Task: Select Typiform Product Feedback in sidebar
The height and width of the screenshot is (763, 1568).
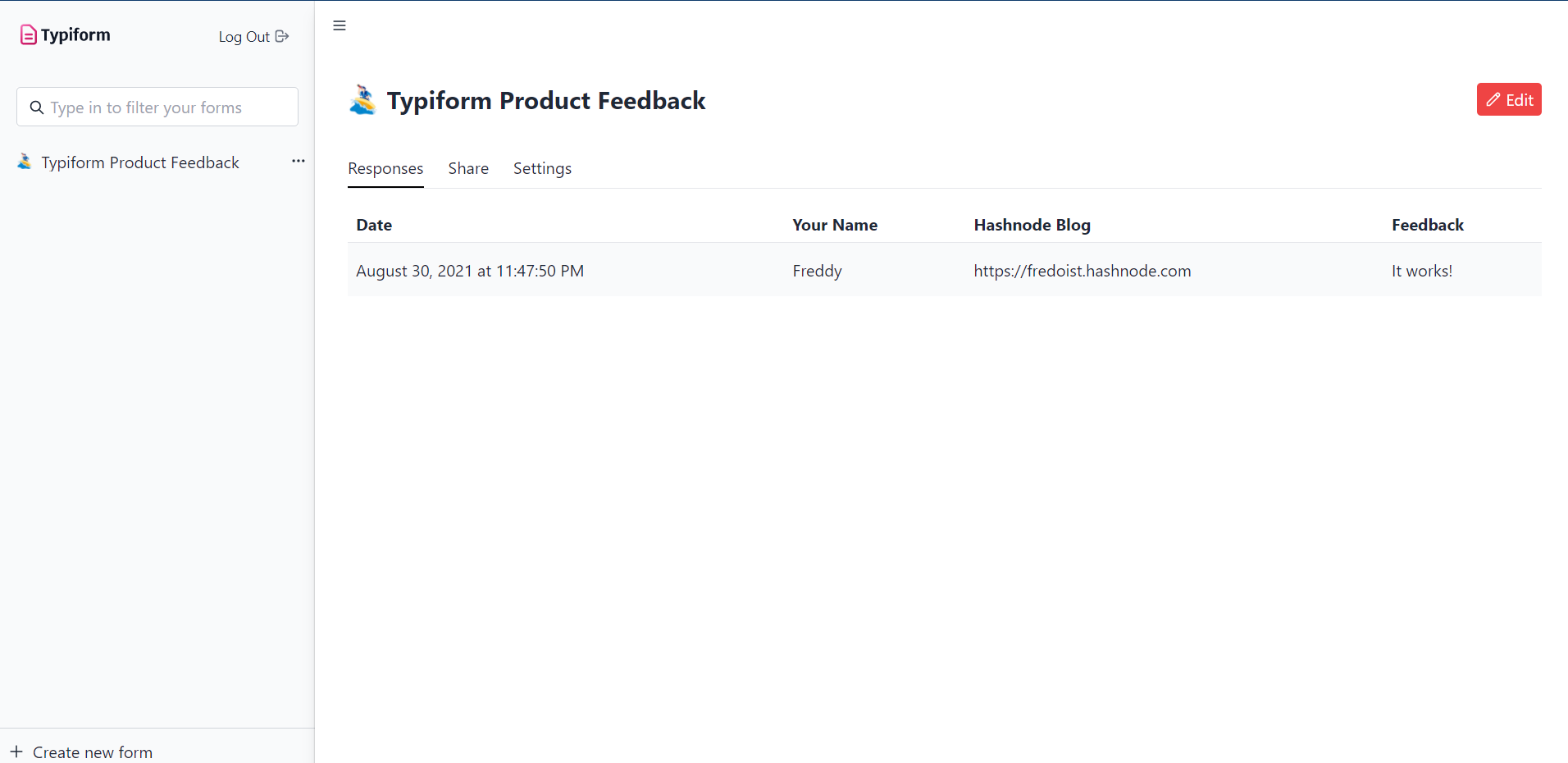Action: tap(140, 162)
